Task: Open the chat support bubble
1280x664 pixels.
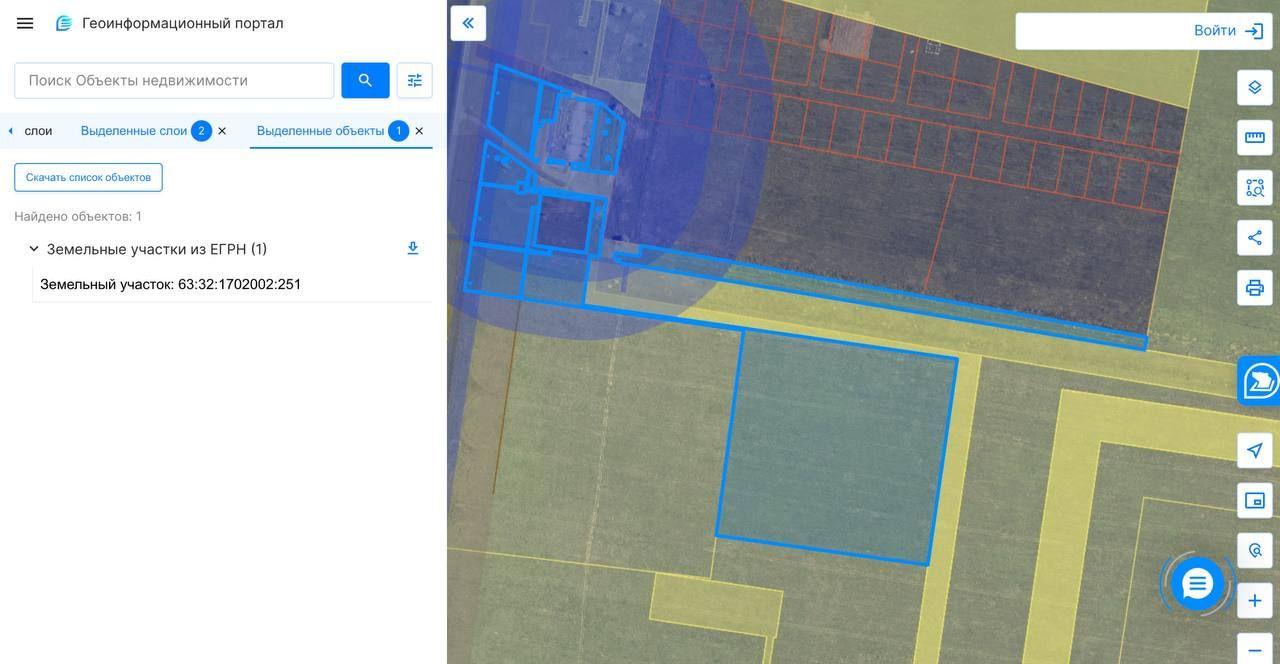Action: coord(1197,584)
